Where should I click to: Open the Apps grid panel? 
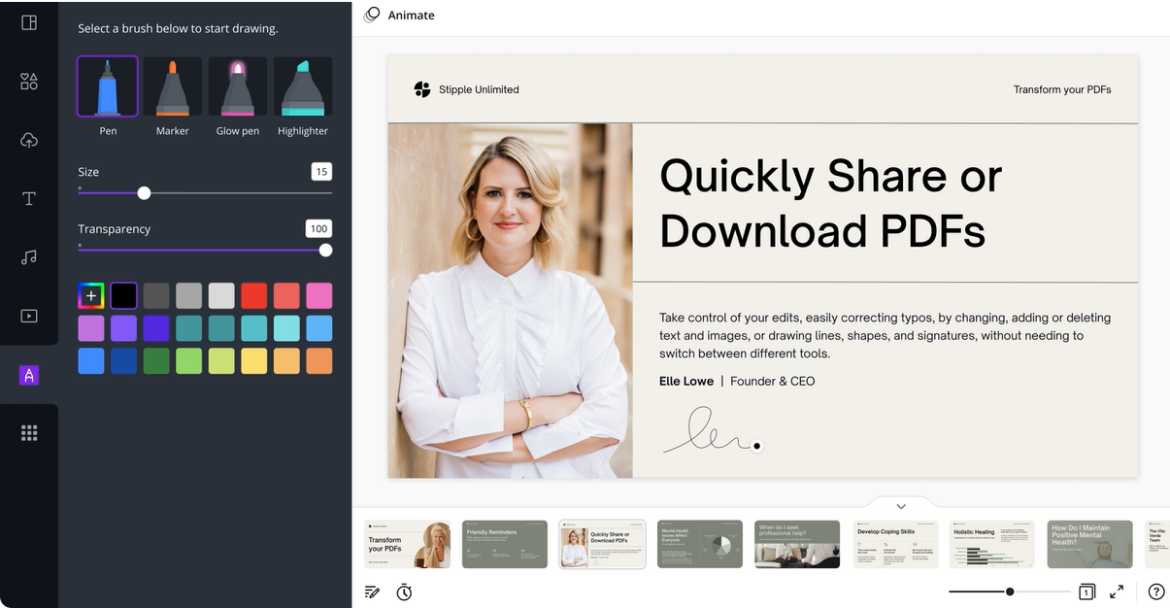(x=29, y=432)
